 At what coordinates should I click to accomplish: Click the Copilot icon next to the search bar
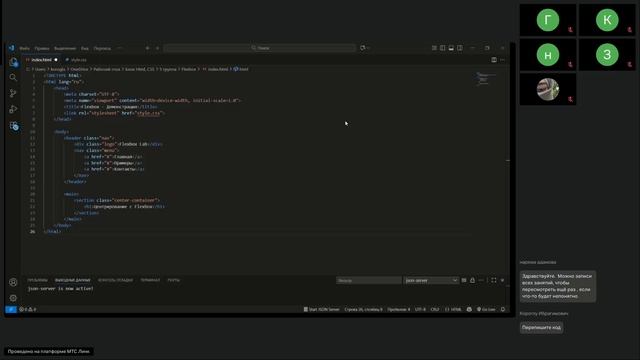point(362,48)
